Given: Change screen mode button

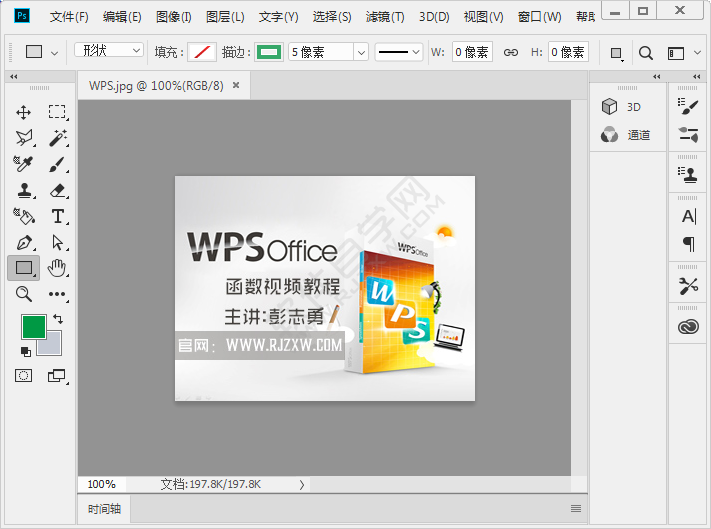Looking at the screenshot, I should pos(57,376).
